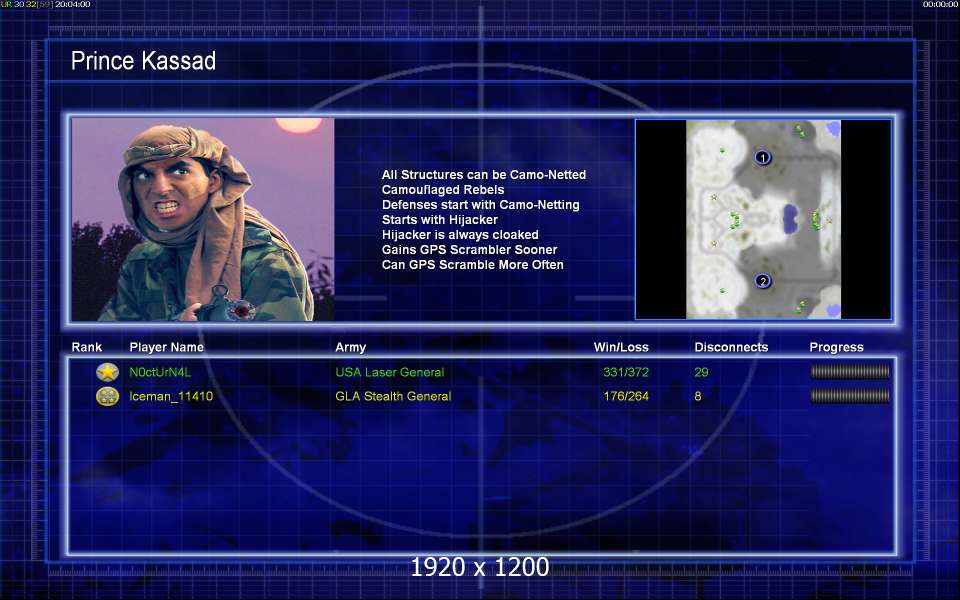
Task: Click start position marker 2 on the map
Action: click(762, 281)
